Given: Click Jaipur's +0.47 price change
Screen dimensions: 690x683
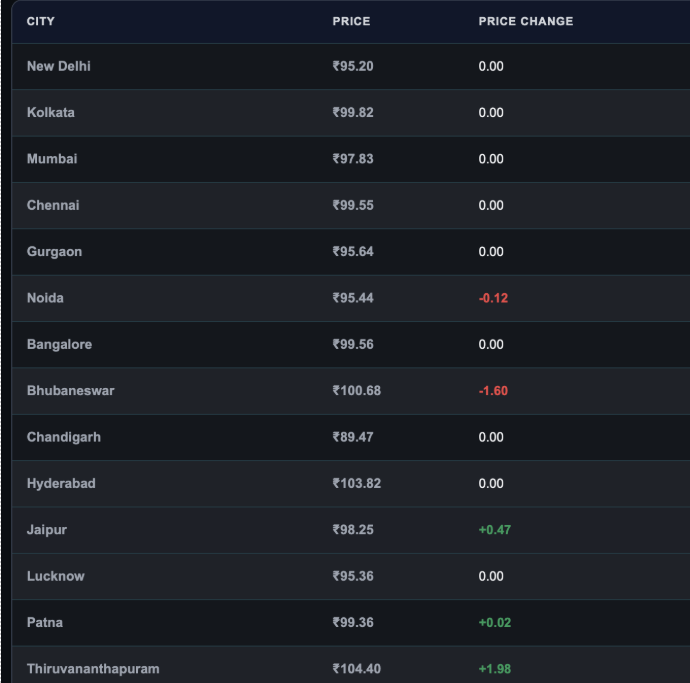Looking at the screenshot, I should [x=495, y=530].
